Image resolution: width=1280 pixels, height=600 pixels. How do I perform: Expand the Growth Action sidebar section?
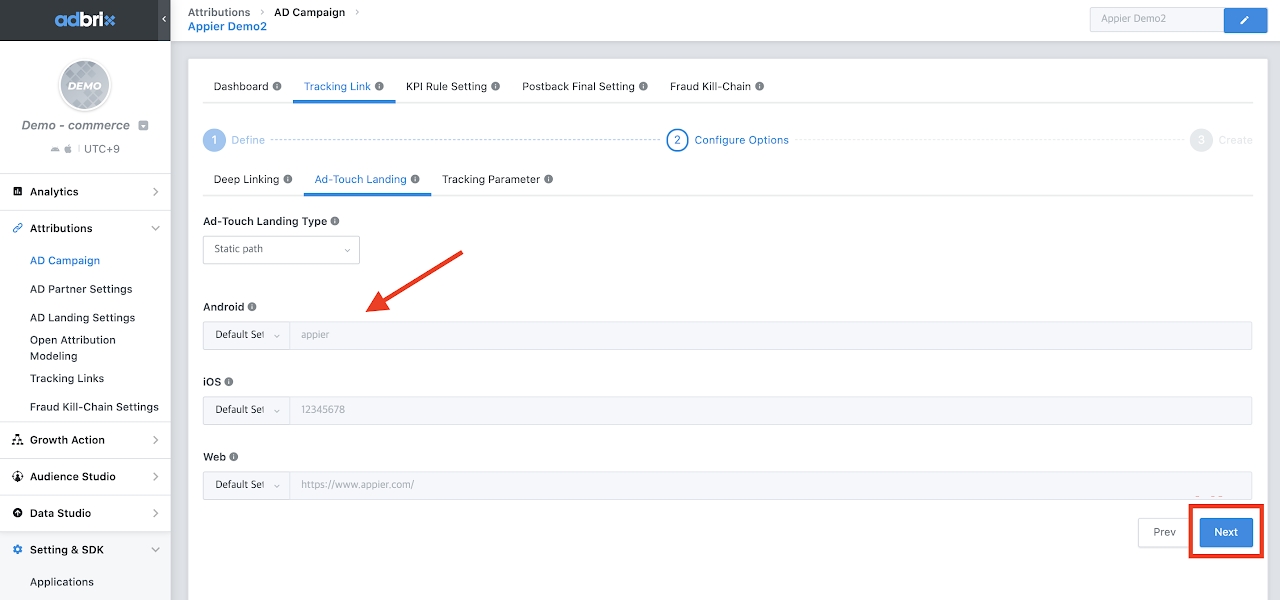pyautogui.click(x=85, y=440)
